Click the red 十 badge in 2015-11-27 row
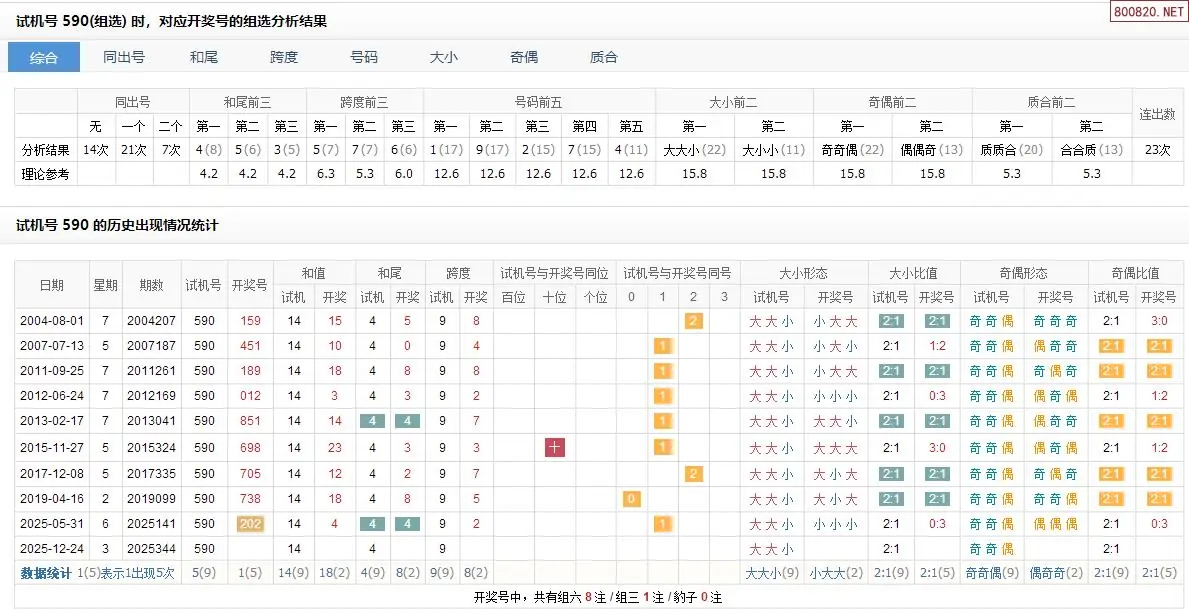 coord(554,447)
